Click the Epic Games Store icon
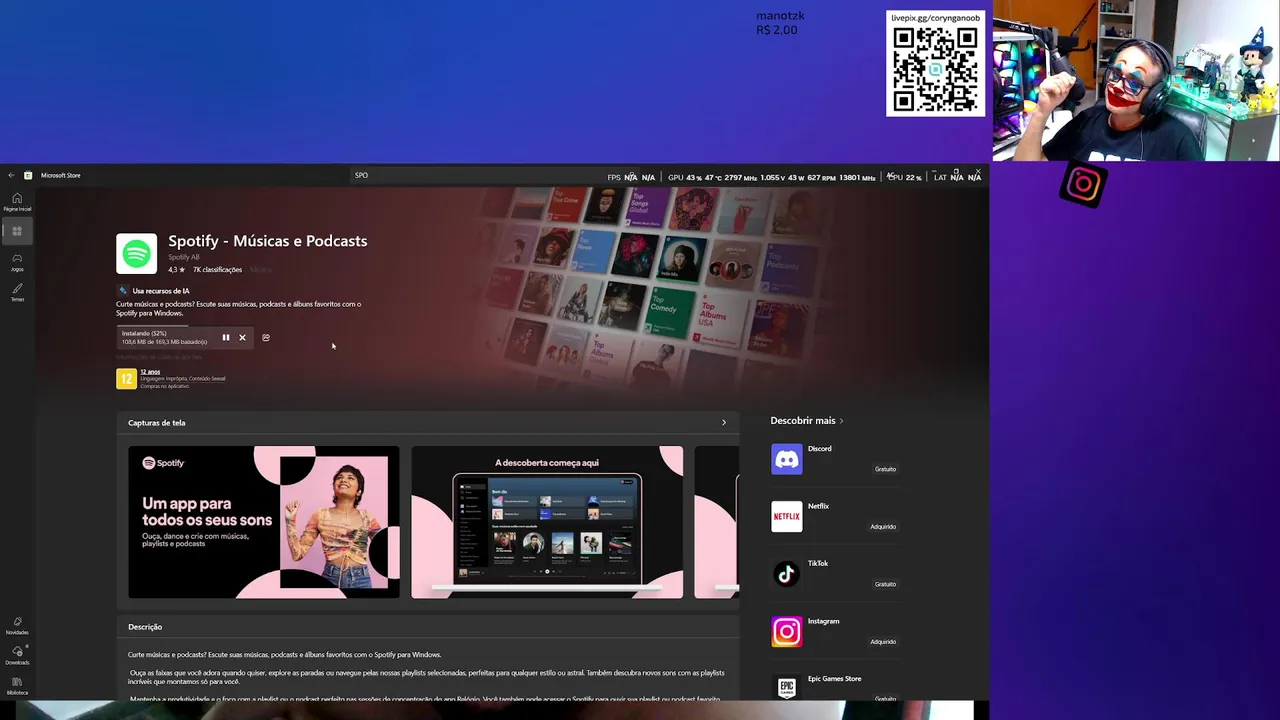This screenshot has height=720, width=1280. 787,688
